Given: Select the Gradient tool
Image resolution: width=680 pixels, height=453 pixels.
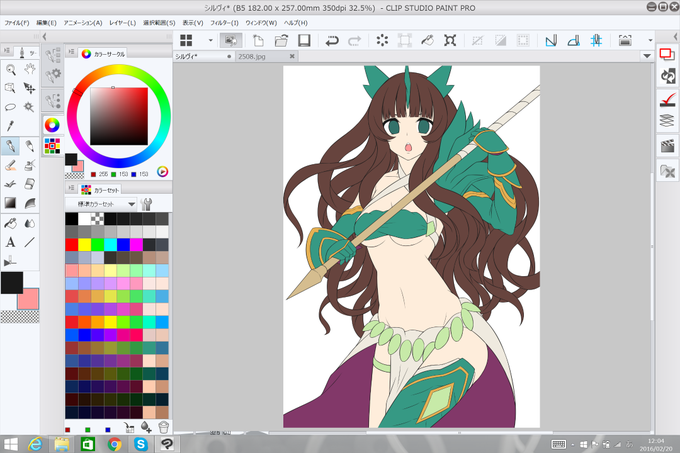Looking at the screenshot, I should pos(10,203).
